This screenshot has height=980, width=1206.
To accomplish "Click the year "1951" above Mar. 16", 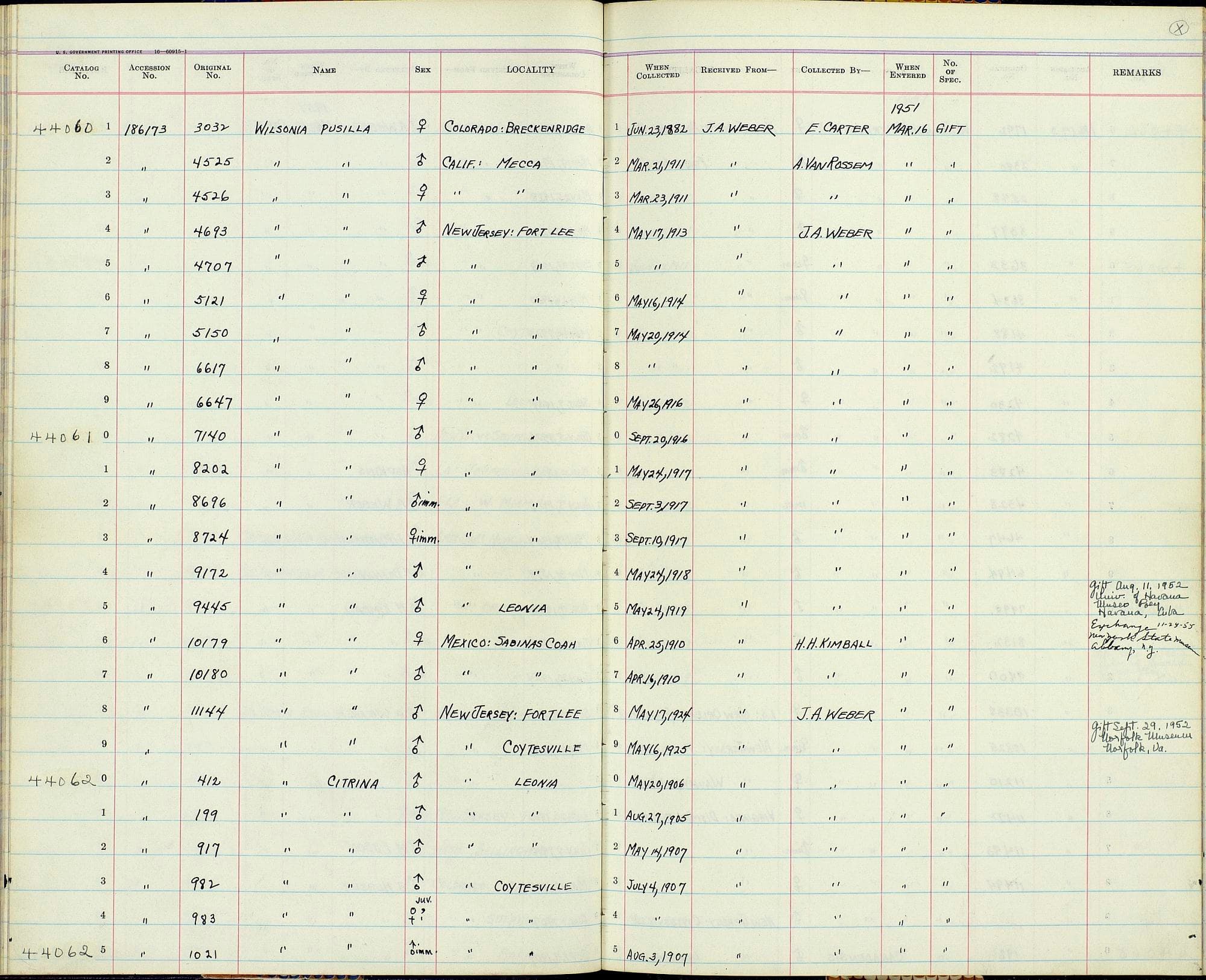I will tap(906, 109).
